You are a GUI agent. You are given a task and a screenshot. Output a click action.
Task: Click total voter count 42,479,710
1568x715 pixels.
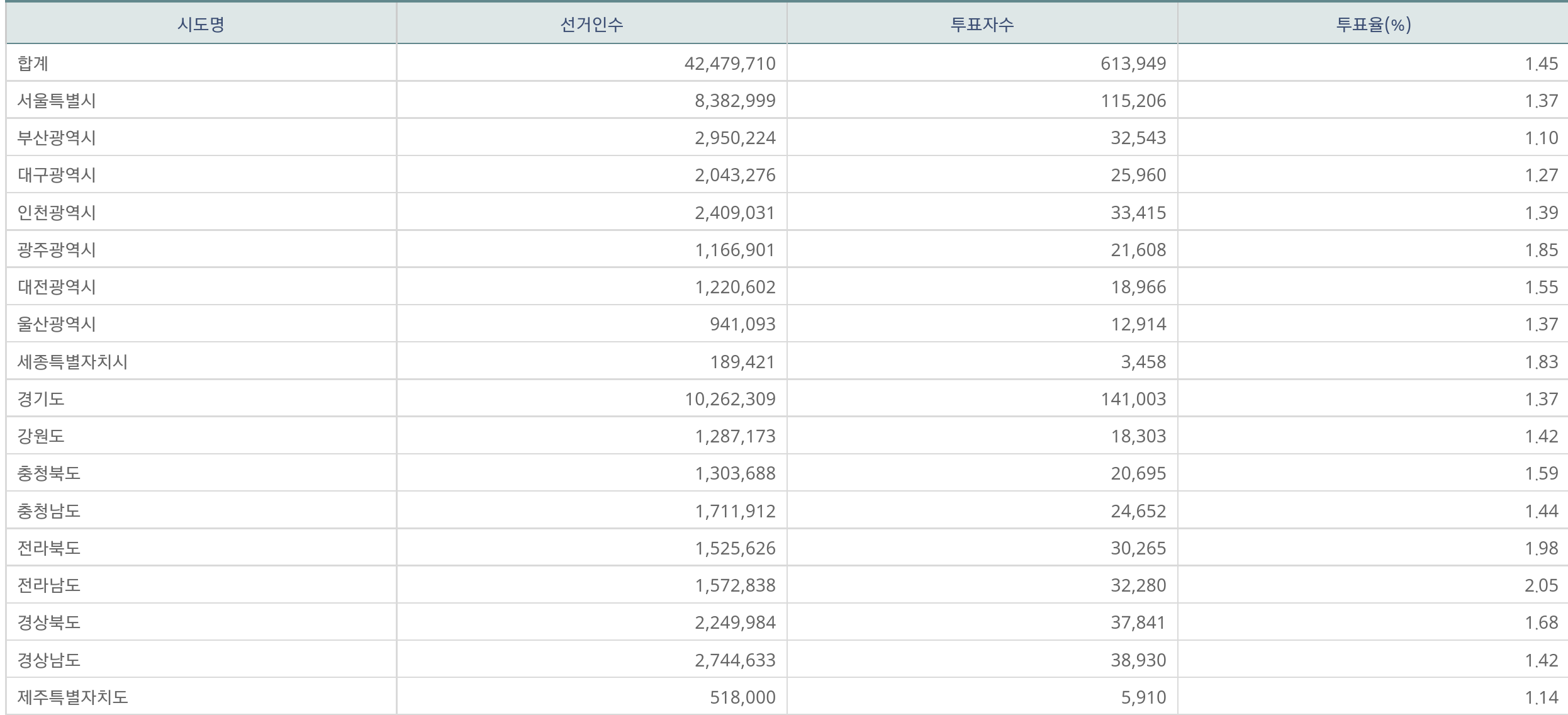point(730,64)
